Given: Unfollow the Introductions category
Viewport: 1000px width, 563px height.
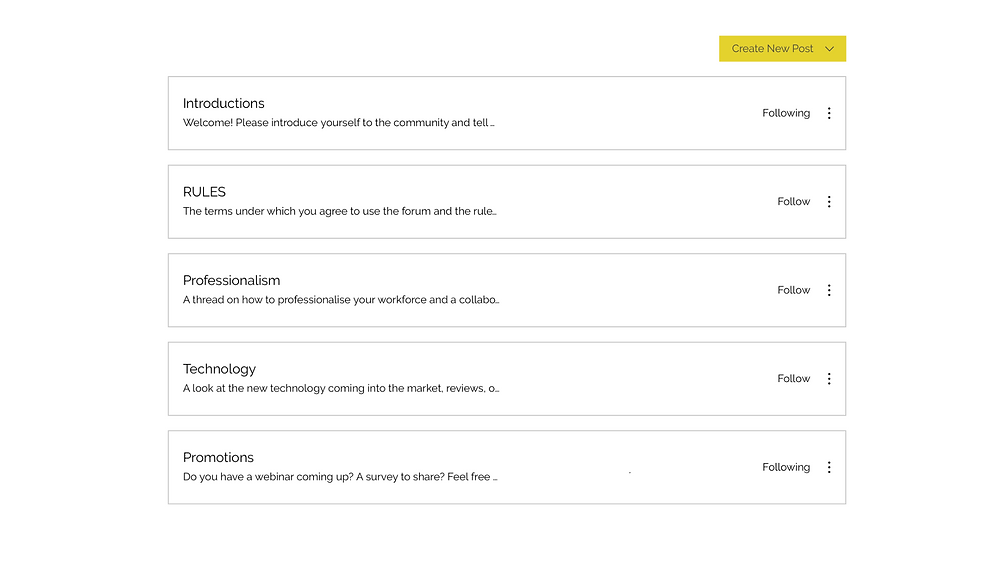Looking at the screenshot, I should pos(786,113).
